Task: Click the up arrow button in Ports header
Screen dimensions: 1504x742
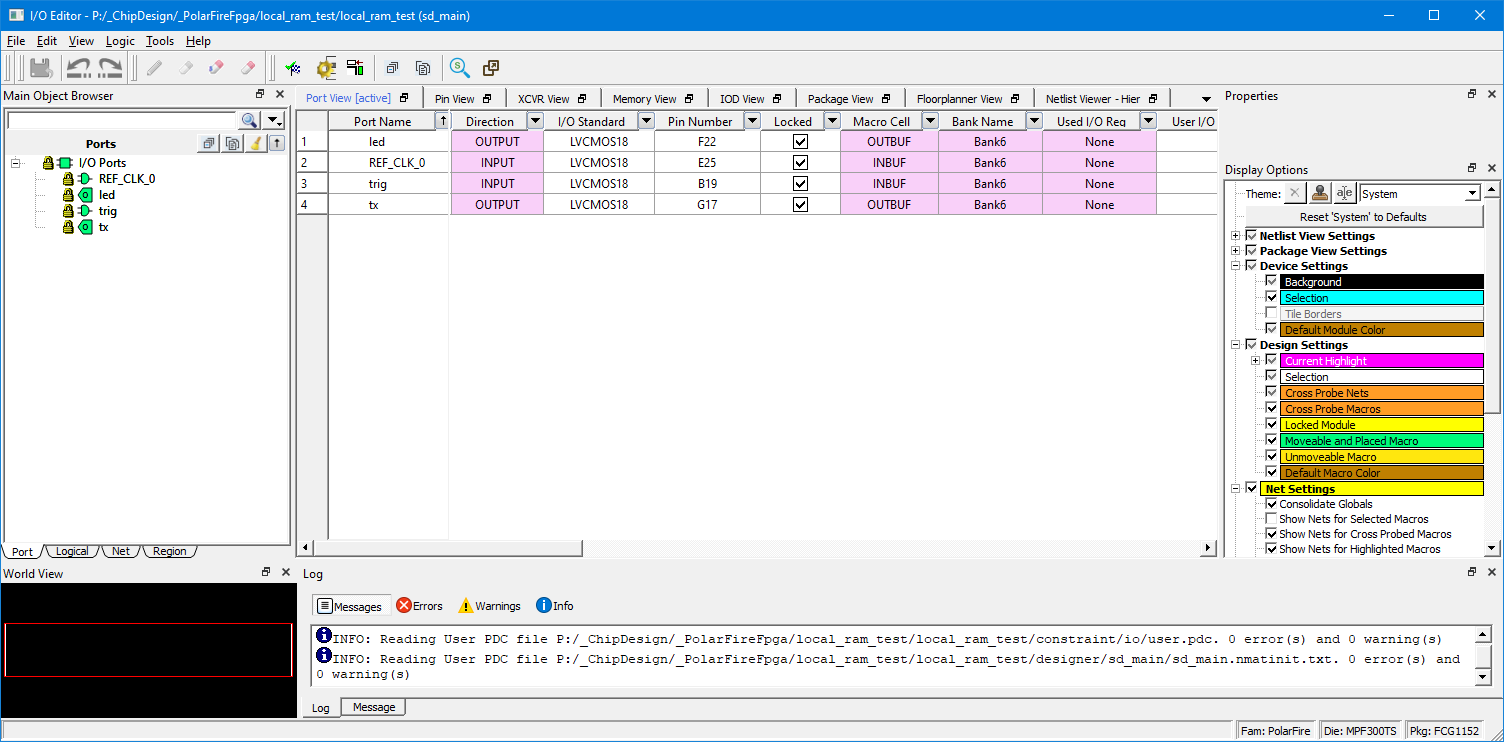Action: (x=277, y=143)
